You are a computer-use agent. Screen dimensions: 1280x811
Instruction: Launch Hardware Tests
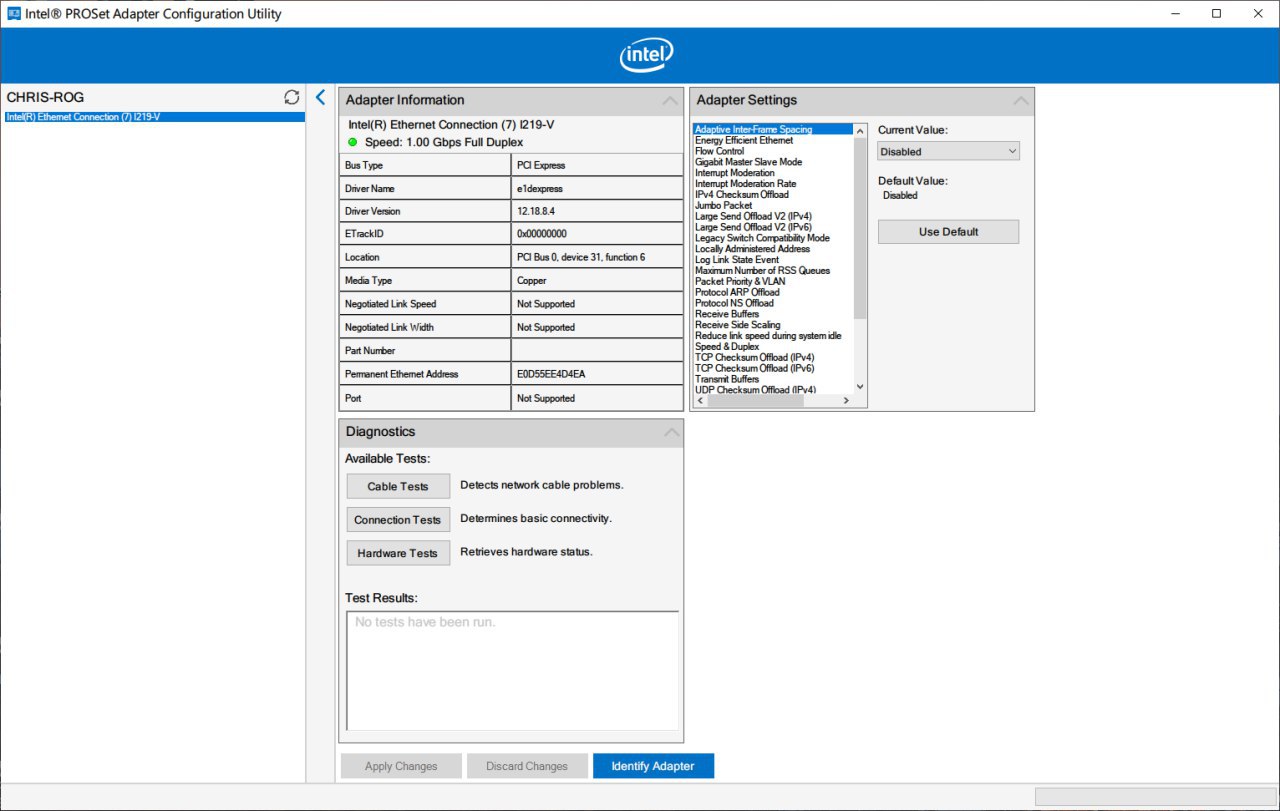[398, 553]
